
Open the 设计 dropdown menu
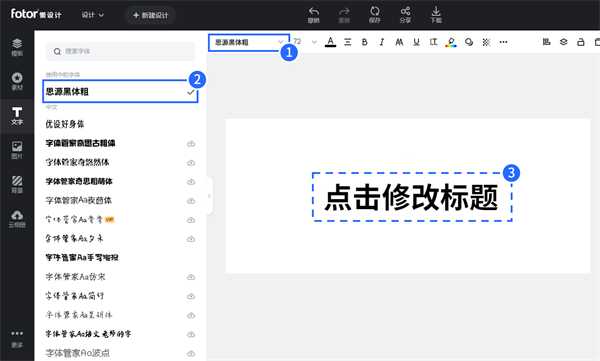(x=92, y=15)
